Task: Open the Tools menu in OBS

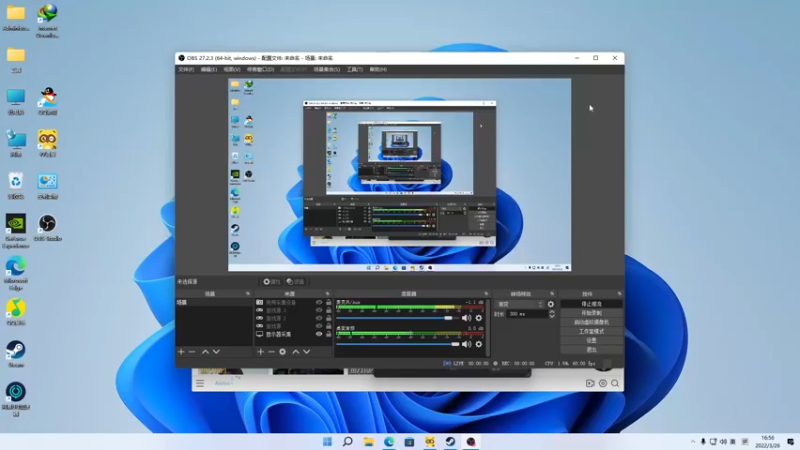Action: click(x=354, y=69)
